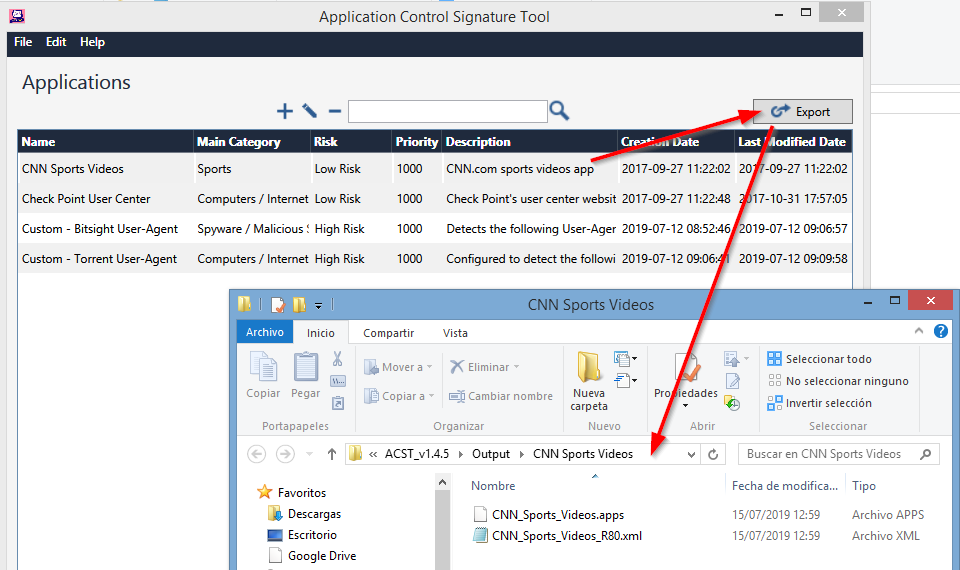Open Escritorio in navigation pane
The height and width of the screenshot is (570, 960).
(302, 534)
